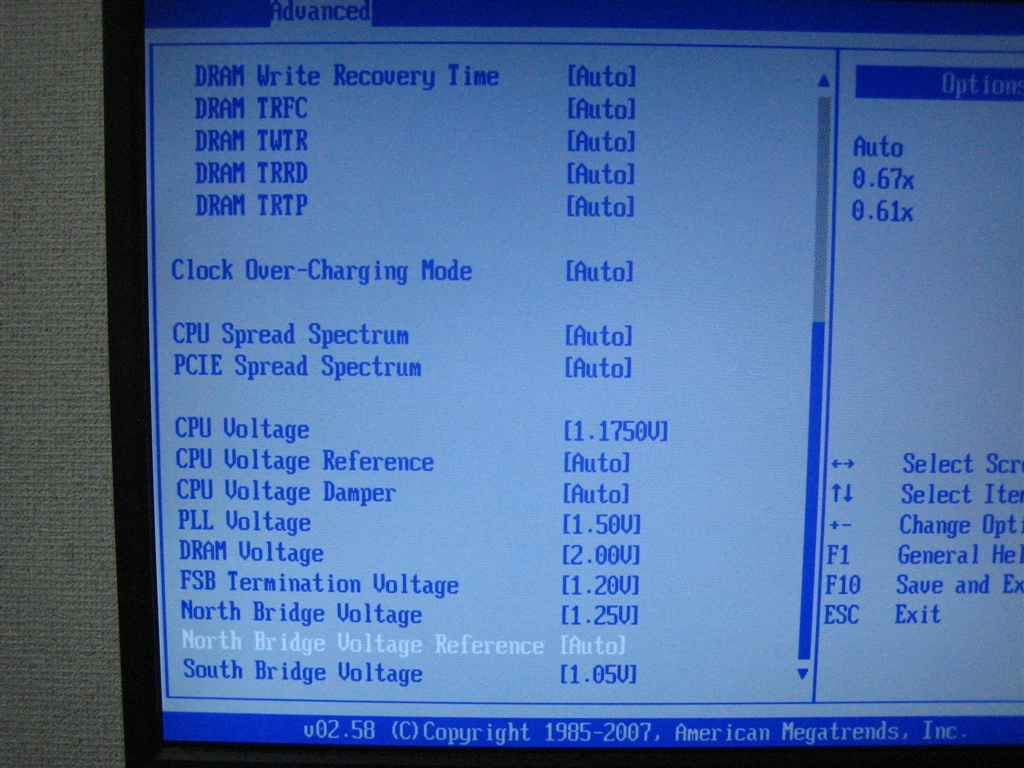Screen dimensions: 1024x768
Task: Choose the 0.61x option
Action: point(882,211)
